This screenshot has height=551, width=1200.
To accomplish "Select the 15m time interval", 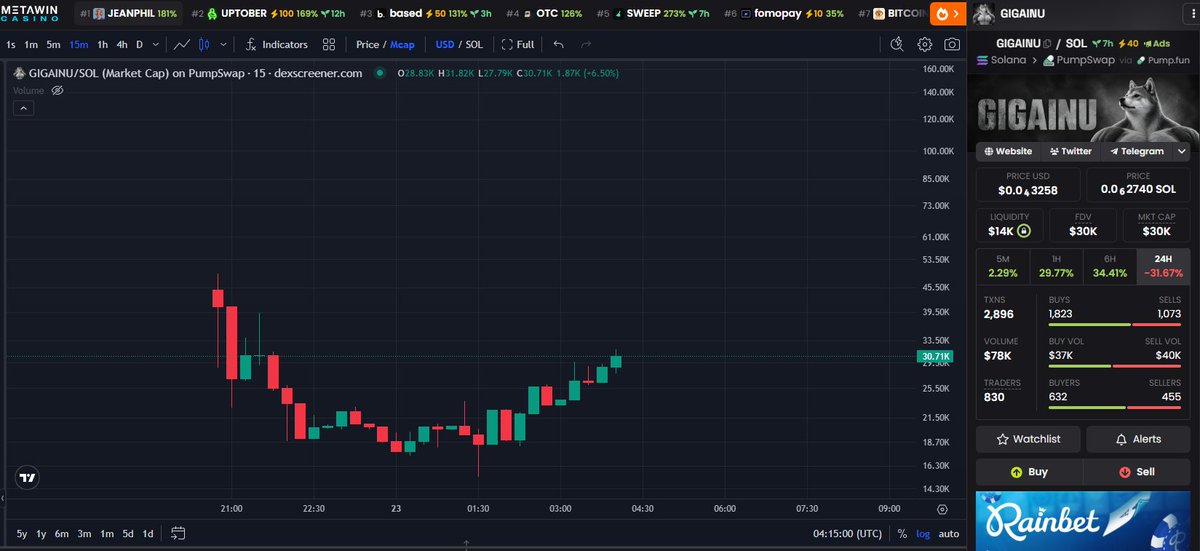I will (78, 44).
